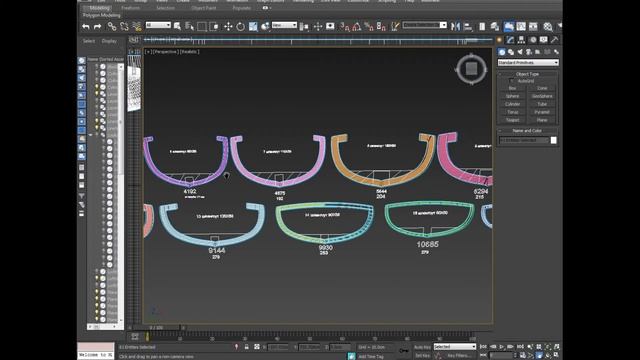Open the Object Paint ribbon tab
The image size is (640, 360).
click(204, 8)
